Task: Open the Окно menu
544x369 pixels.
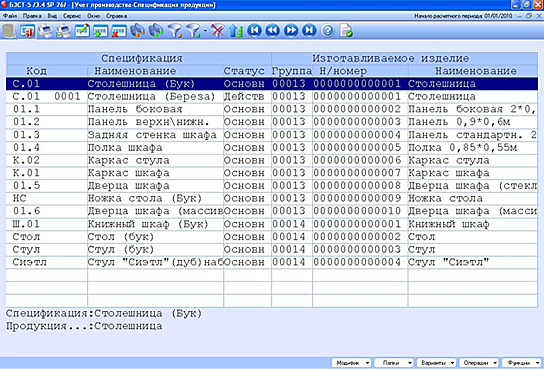Action: point(94,16)
